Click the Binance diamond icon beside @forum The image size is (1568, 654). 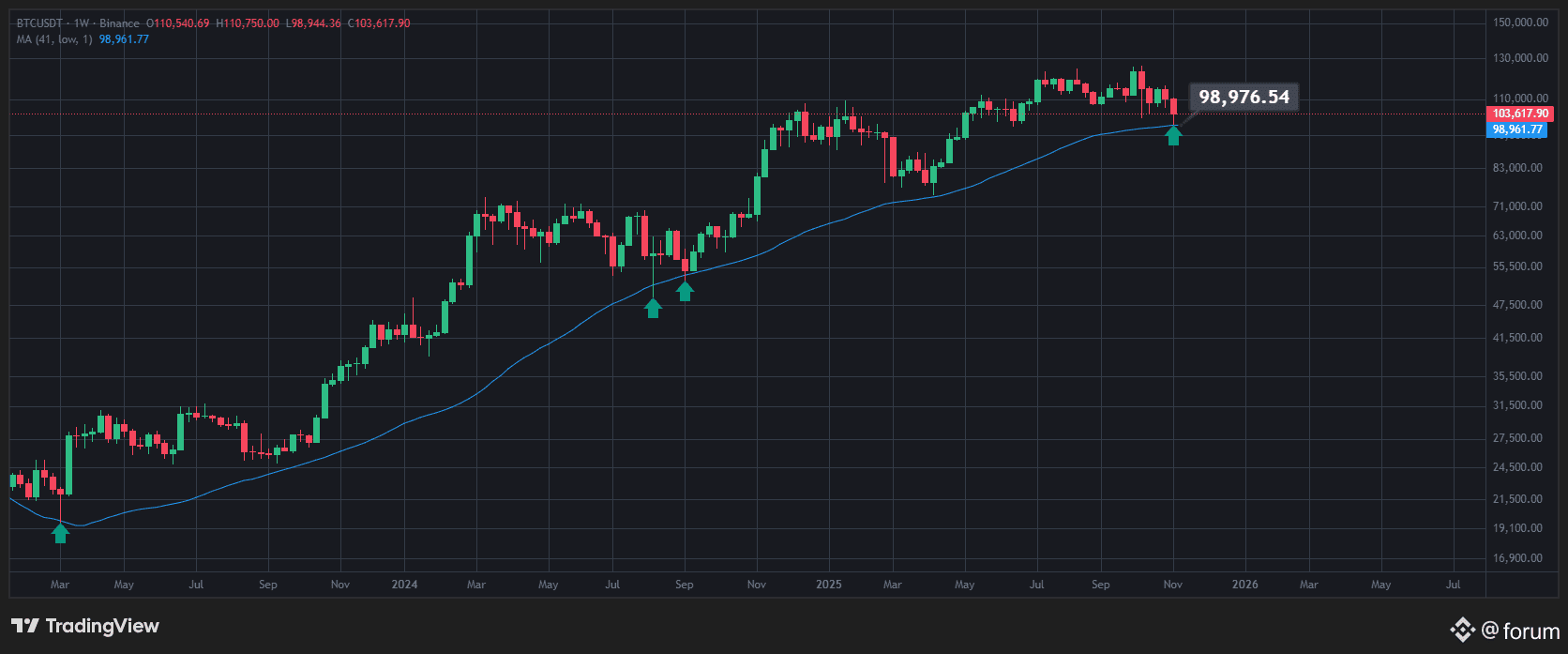[1462, 631]
